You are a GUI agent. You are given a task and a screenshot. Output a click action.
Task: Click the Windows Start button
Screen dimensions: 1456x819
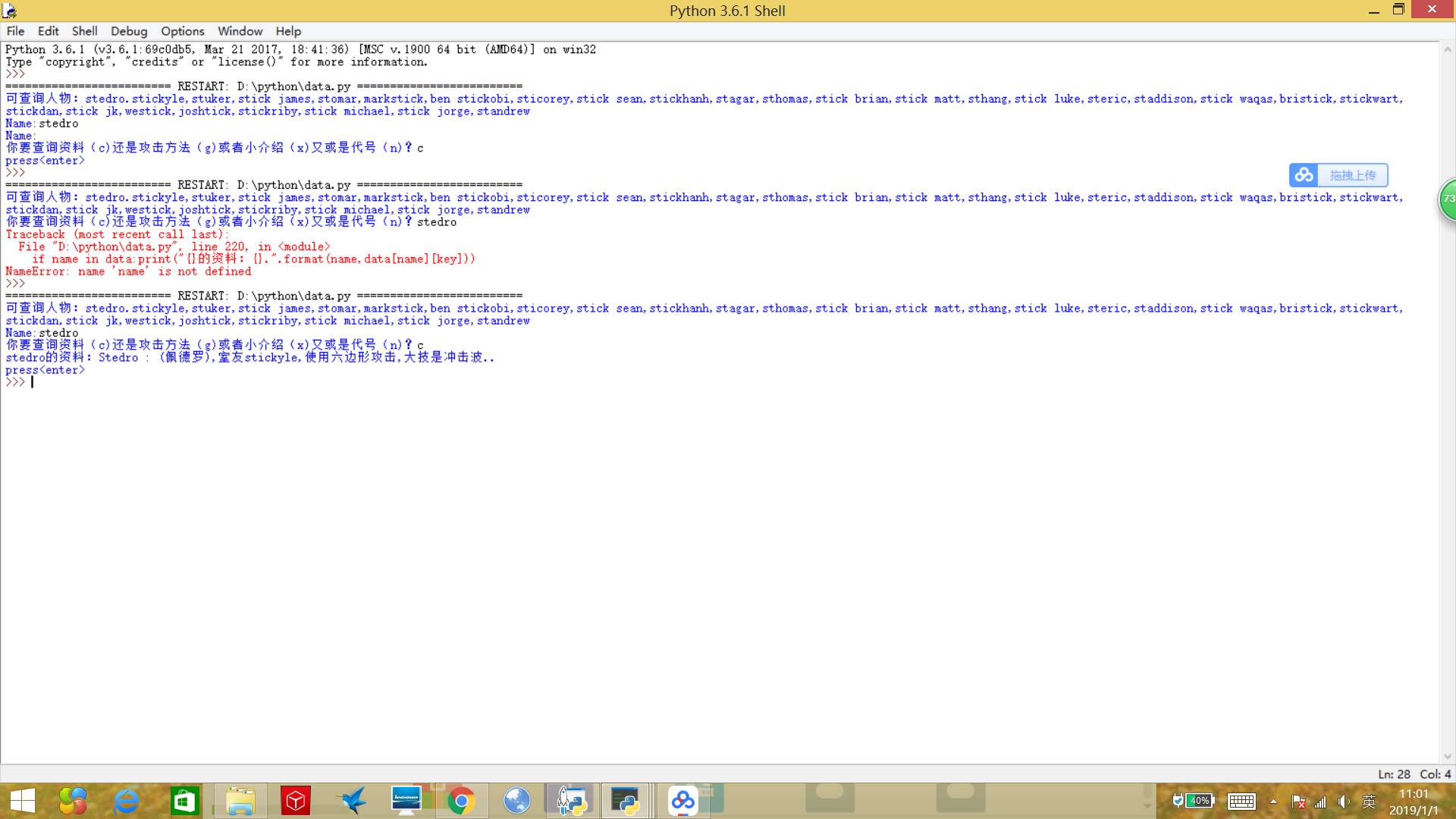[x=23, y=801]
